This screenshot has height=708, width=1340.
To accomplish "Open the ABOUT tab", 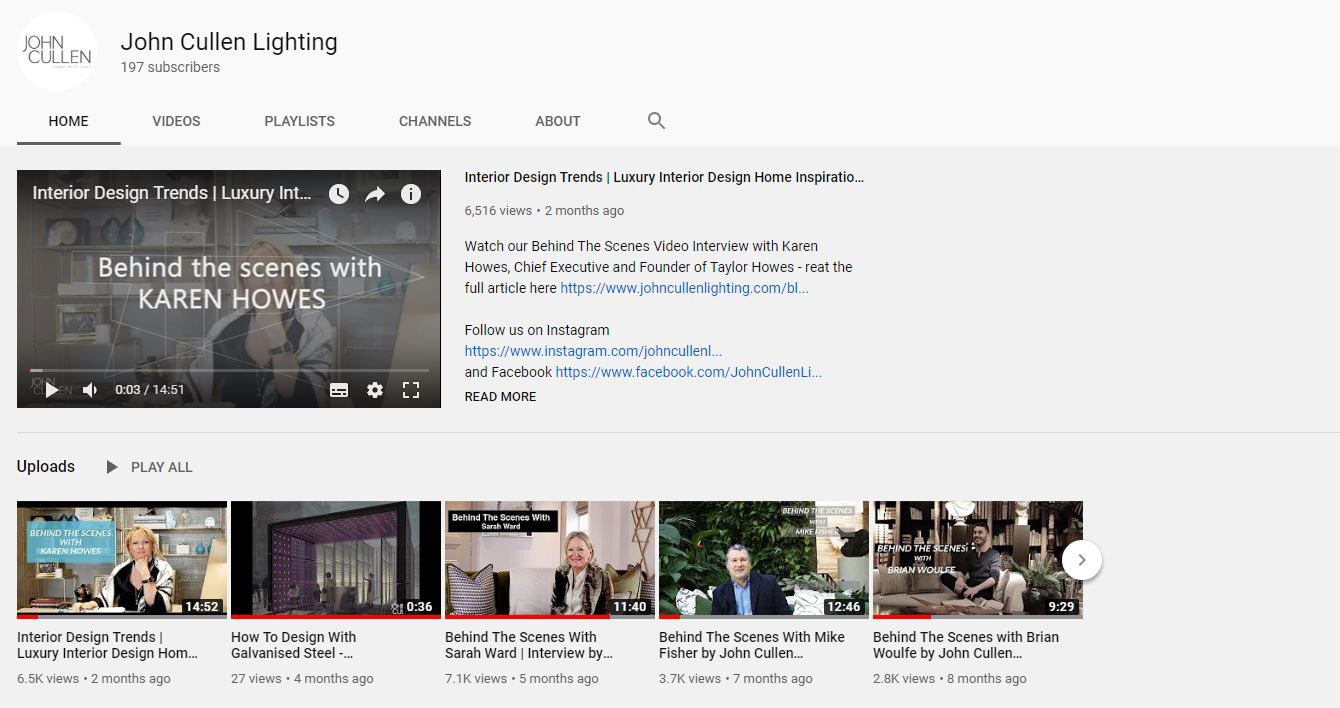I will [558, 121].
